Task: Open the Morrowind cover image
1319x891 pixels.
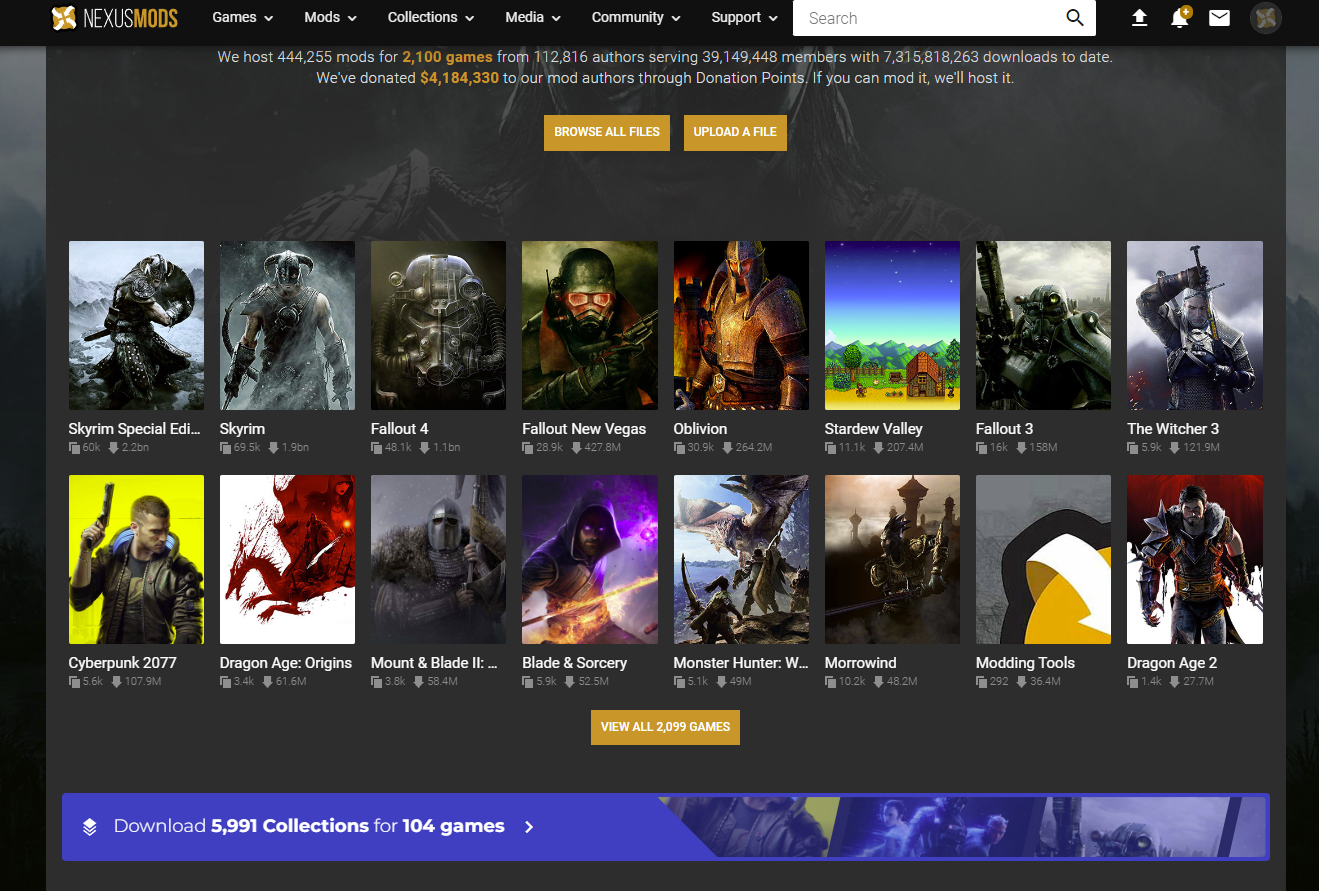Action: (x=892, y=559)
